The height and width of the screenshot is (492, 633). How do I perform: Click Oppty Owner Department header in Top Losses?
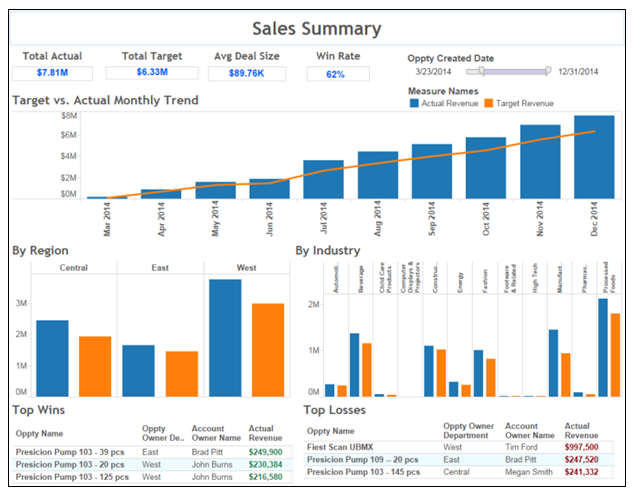468,431
